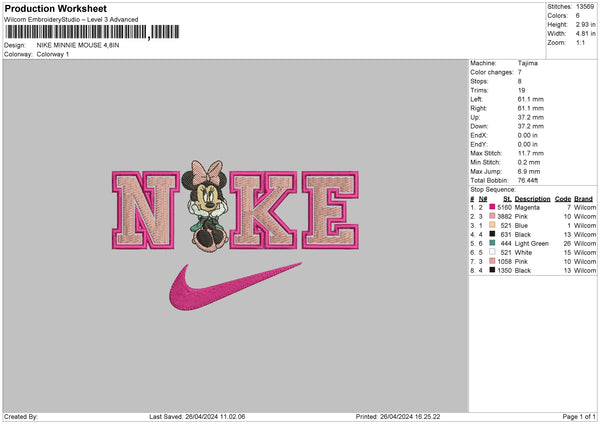Click the 'Created By:' footer label
Image resolution: width=600 pixels, height=424 pixels.
[21, 416]
